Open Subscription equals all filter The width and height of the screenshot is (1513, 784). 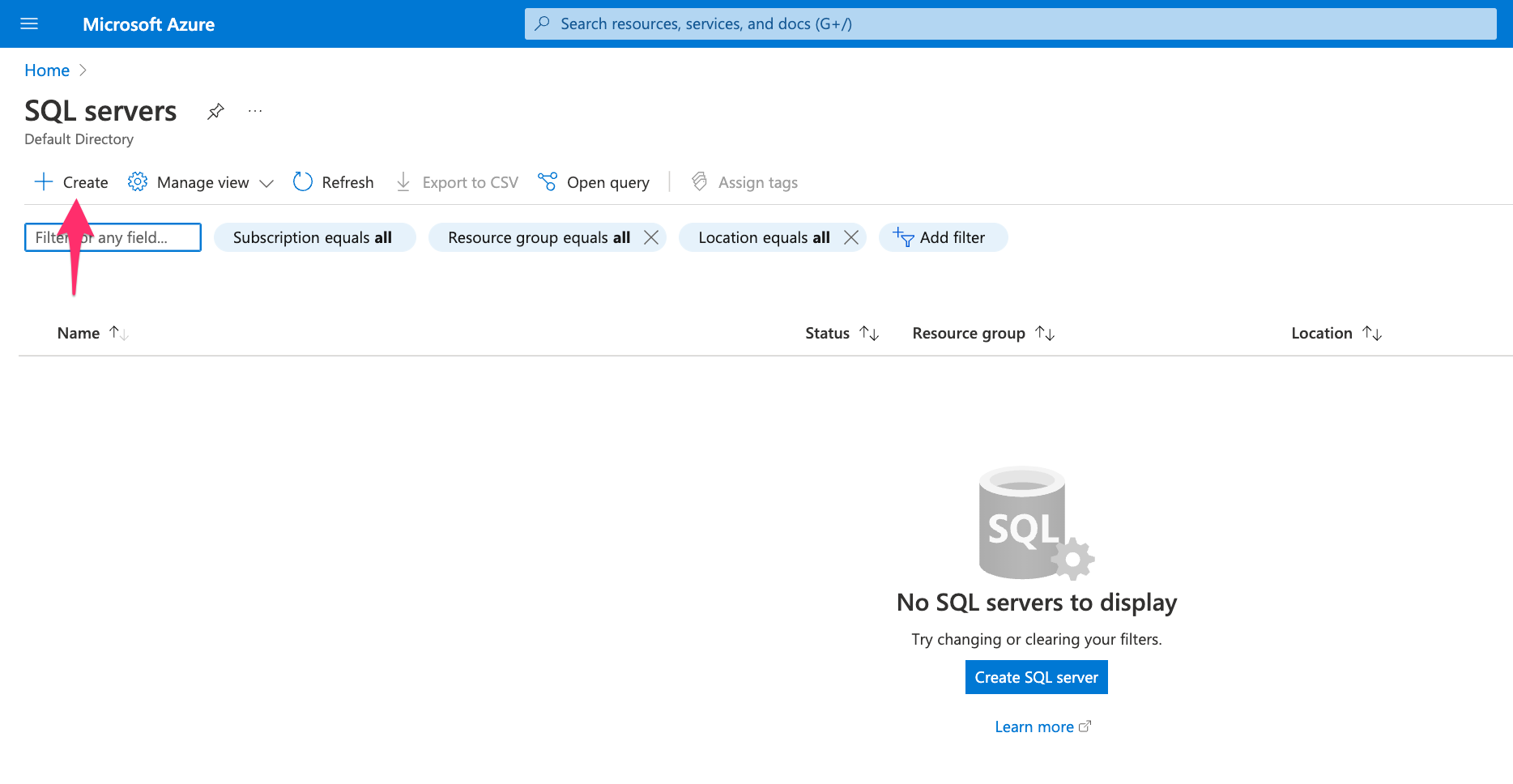tap(314, 237)
